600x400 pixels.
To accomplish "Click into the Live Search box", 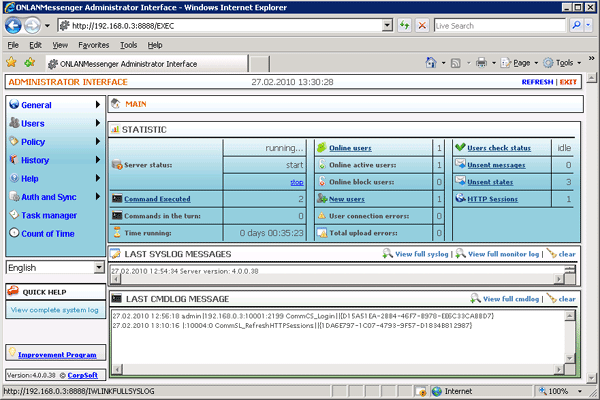I will click(500, 26).
